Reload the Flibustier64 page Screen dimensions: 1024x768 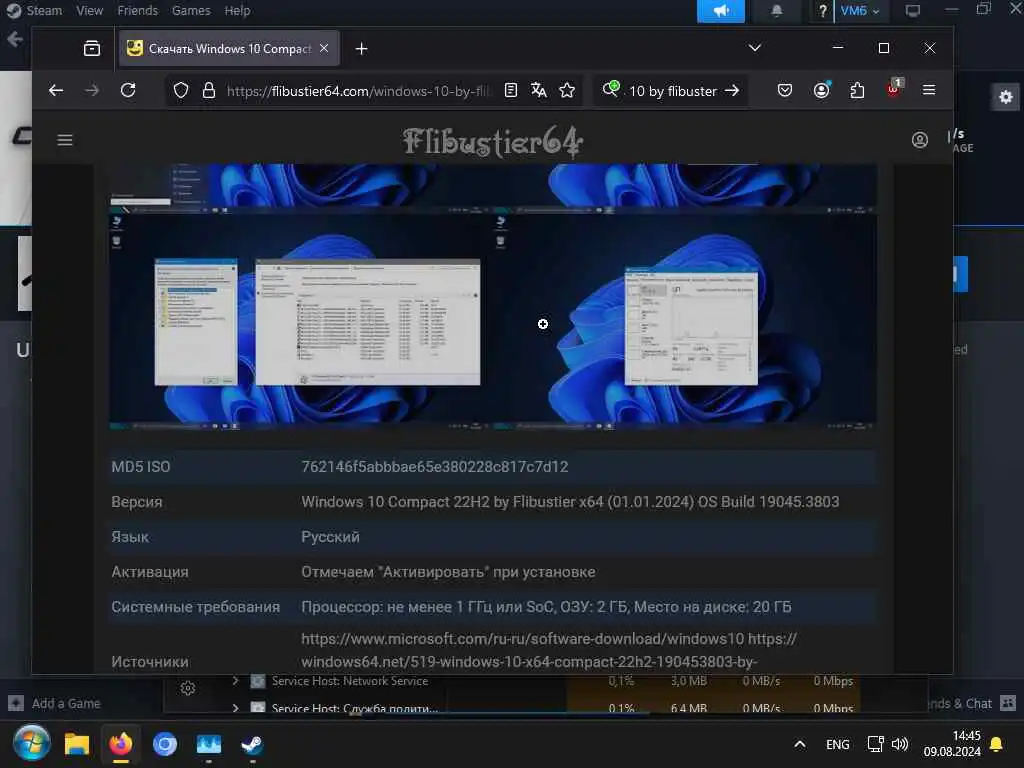(x=128, y=90)
